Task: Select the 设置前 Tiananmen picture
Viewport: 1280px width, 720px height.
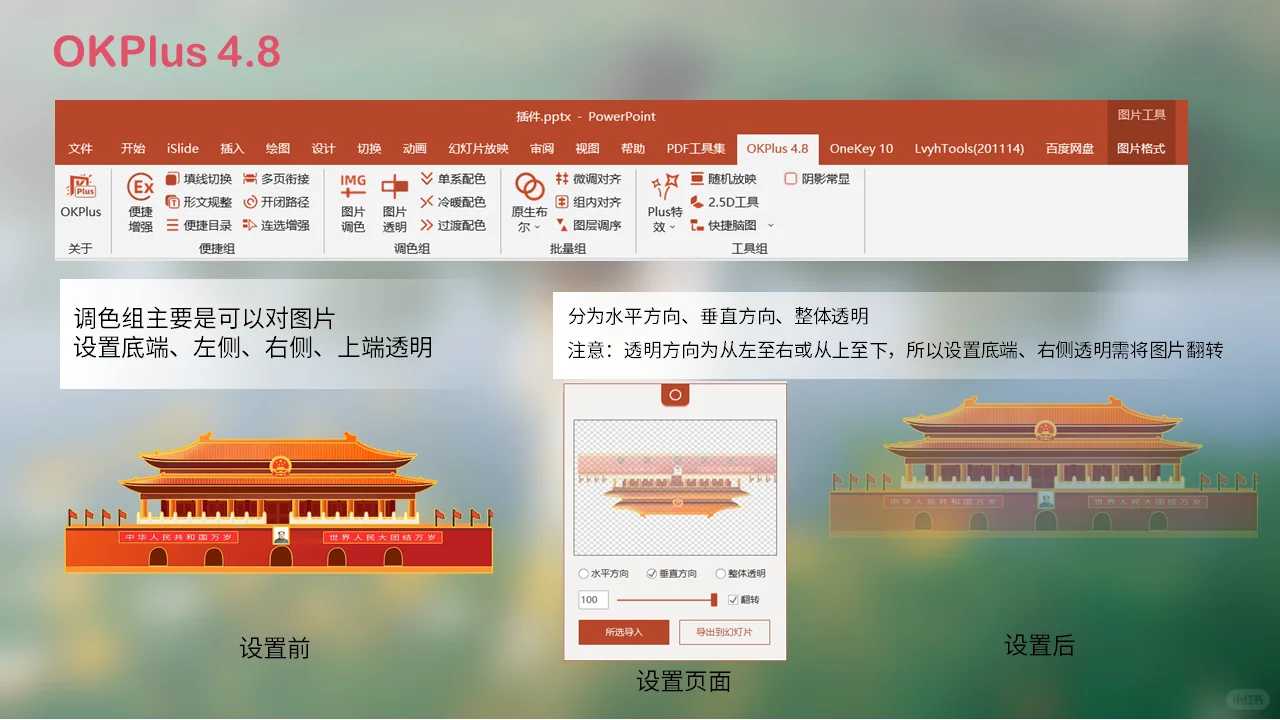Action: 279,502
